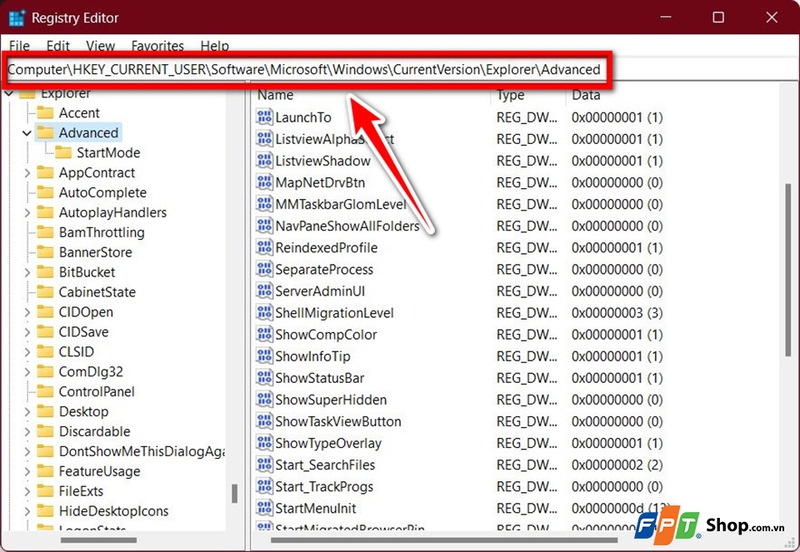
Task: Expand the Discardable key
Action: (x=27, y=431)
